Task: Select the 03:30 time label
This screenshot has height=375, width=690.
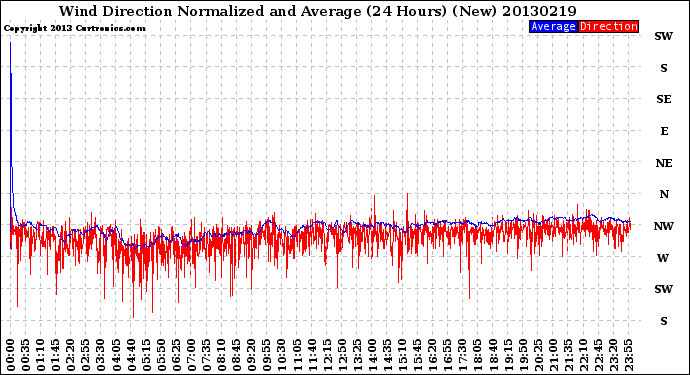Action: (101, 355)
